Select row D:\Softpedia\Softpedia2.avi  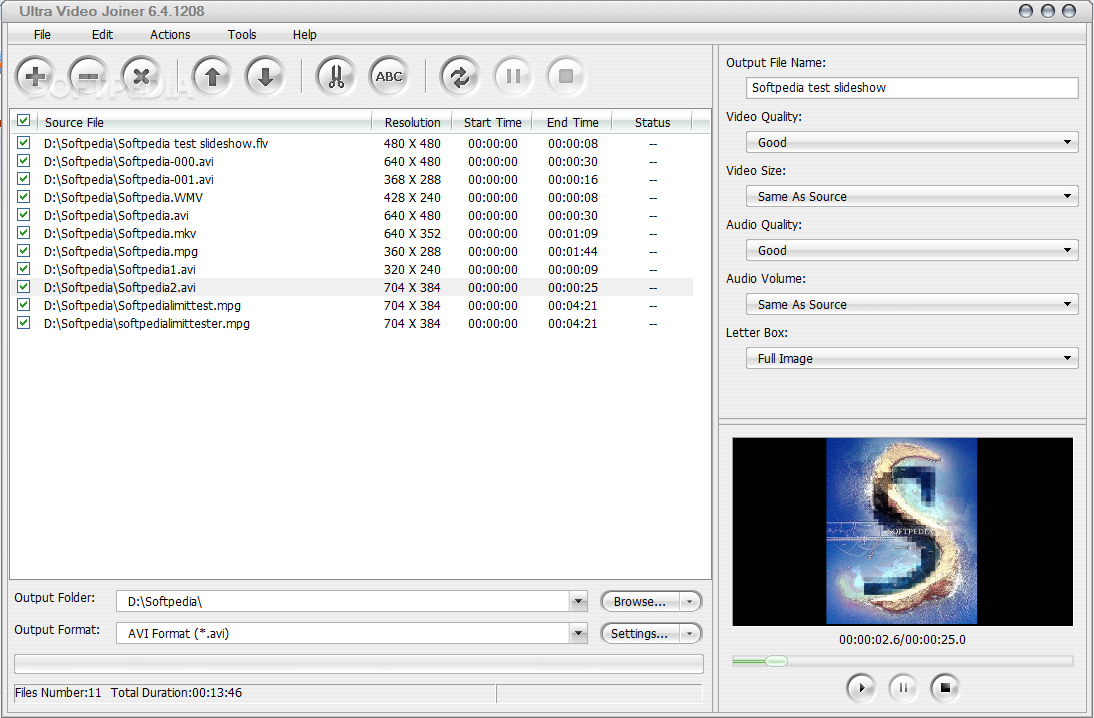tap(352, 287)
